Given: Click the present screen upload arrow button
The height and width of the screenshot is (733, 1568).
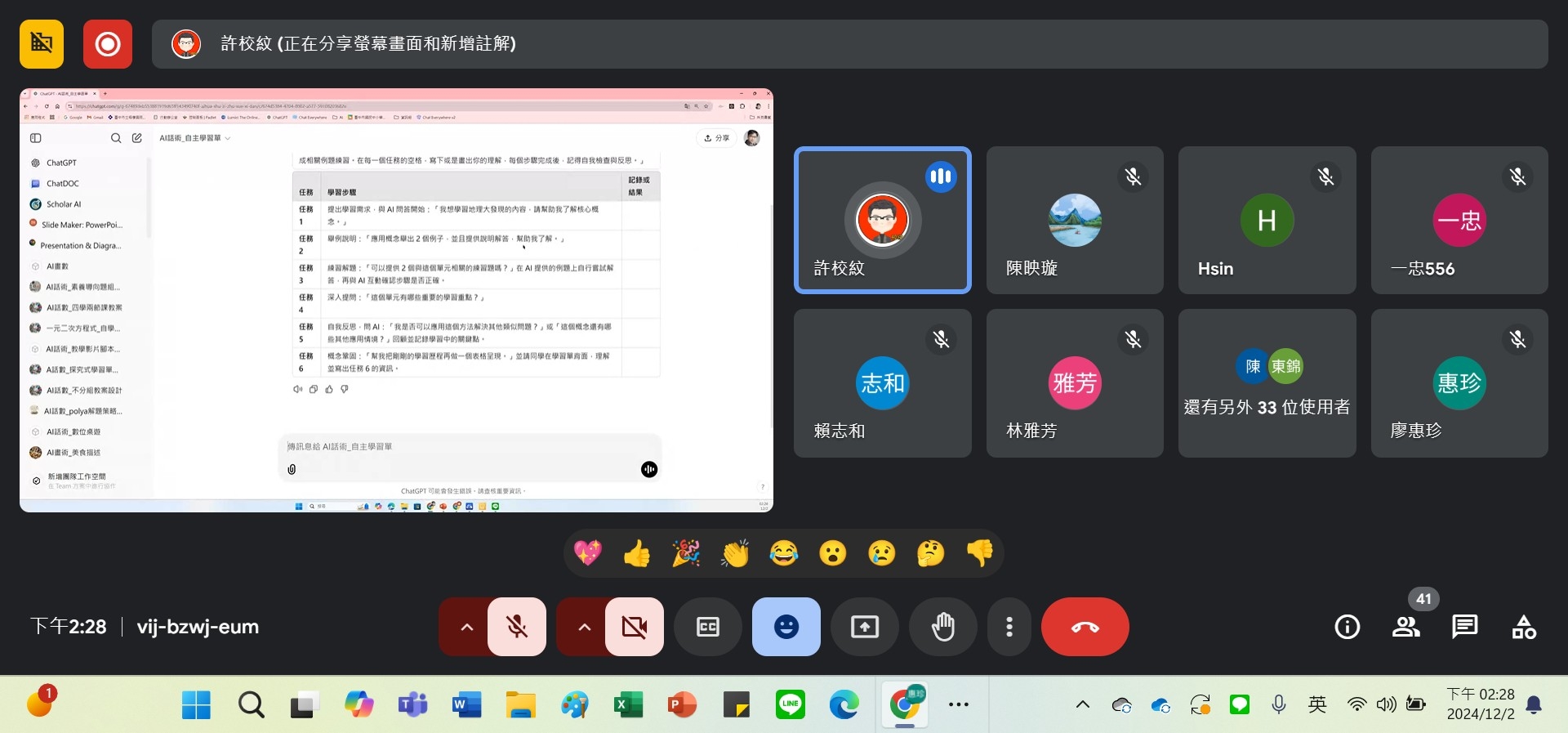Looking at the screenshot, I should 865,627.
